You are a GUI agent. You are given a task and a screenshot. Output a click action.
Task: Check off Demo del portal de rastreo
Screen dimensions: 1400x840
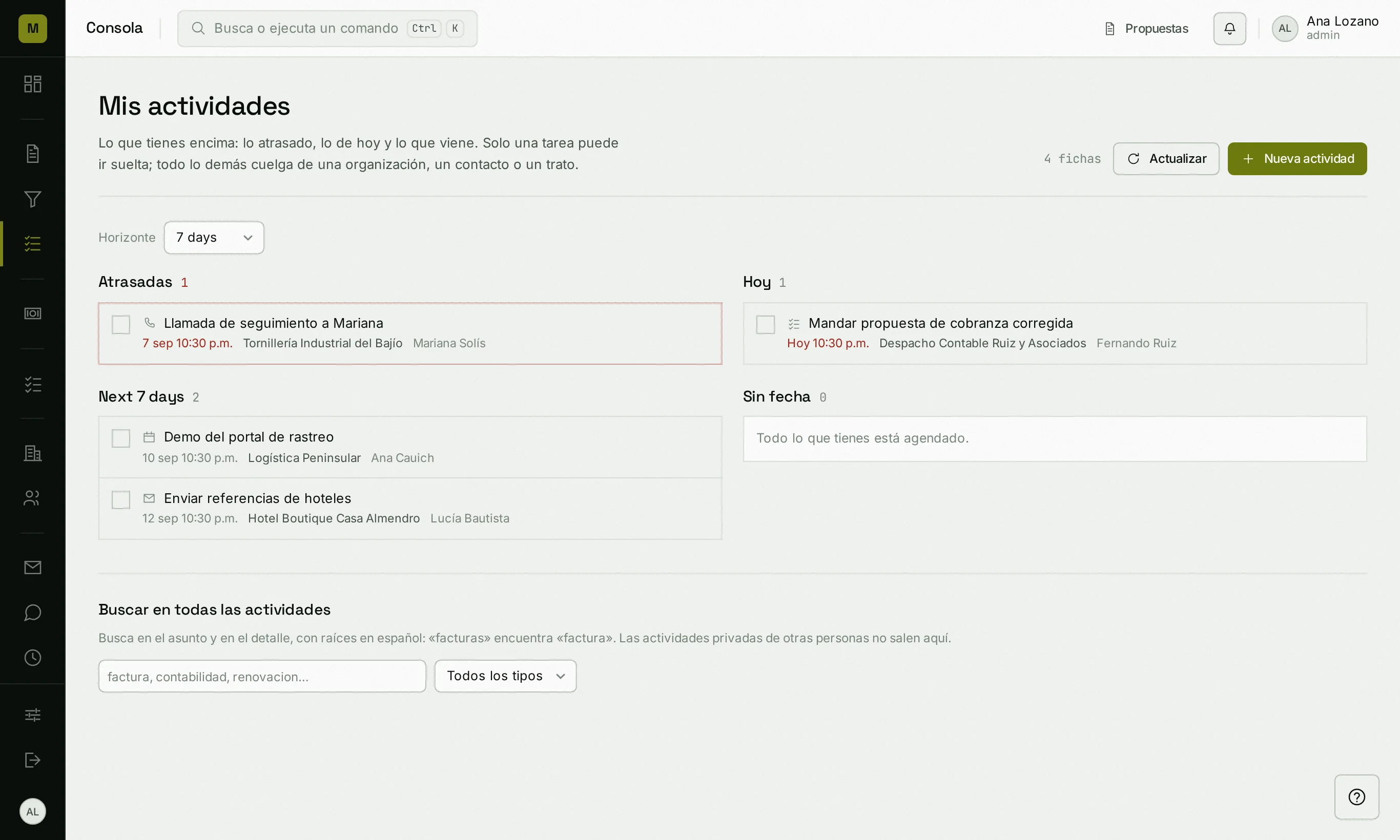(120, 438)
